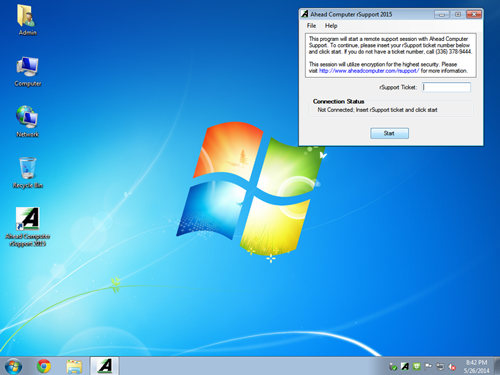Focus the rSupport Ticket input field
This screenshot has width=500, height=375.
tap(446, 87)
